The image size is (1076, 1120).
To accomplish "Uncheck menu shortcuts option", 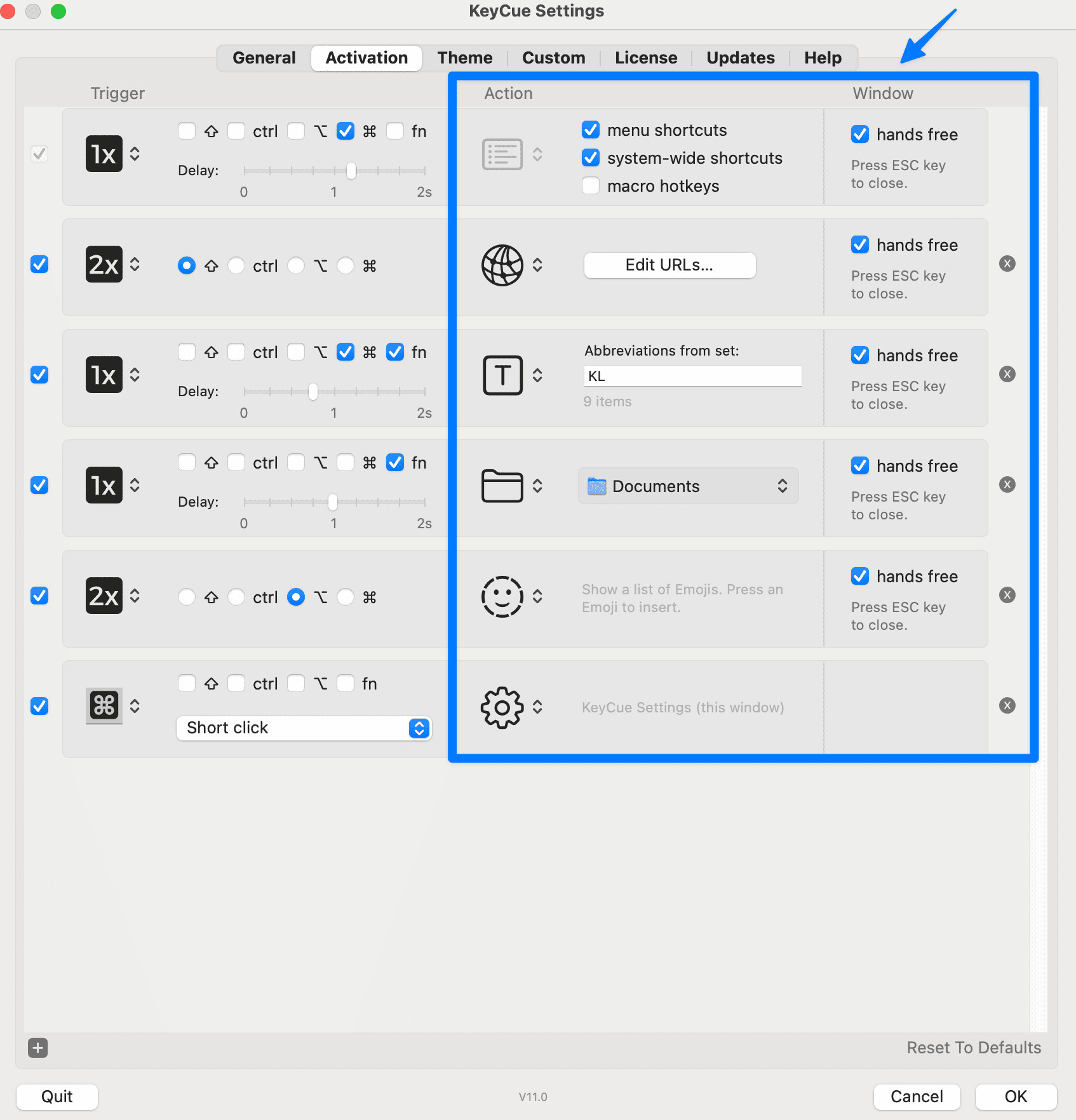I will (x=591, y=130).
